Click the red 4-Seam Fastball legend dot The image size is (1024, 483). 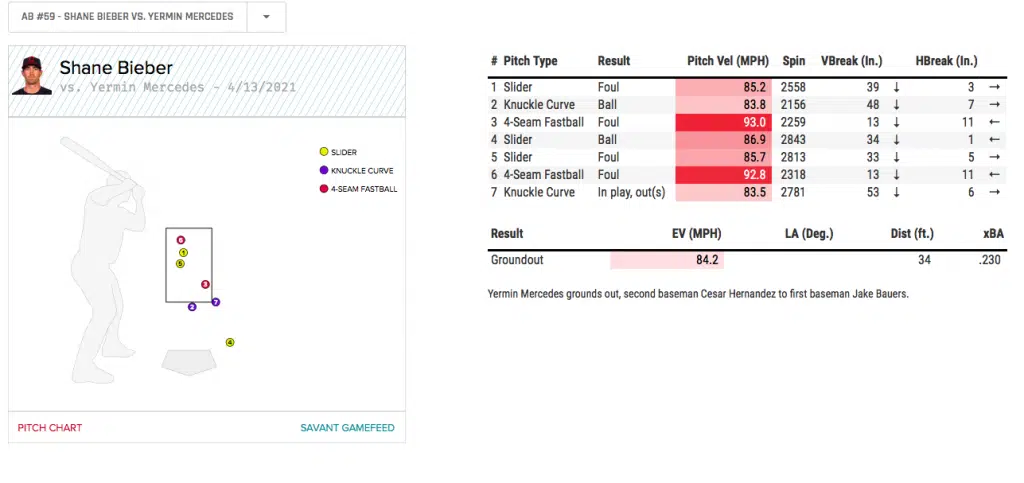click(x=323, y=188)
